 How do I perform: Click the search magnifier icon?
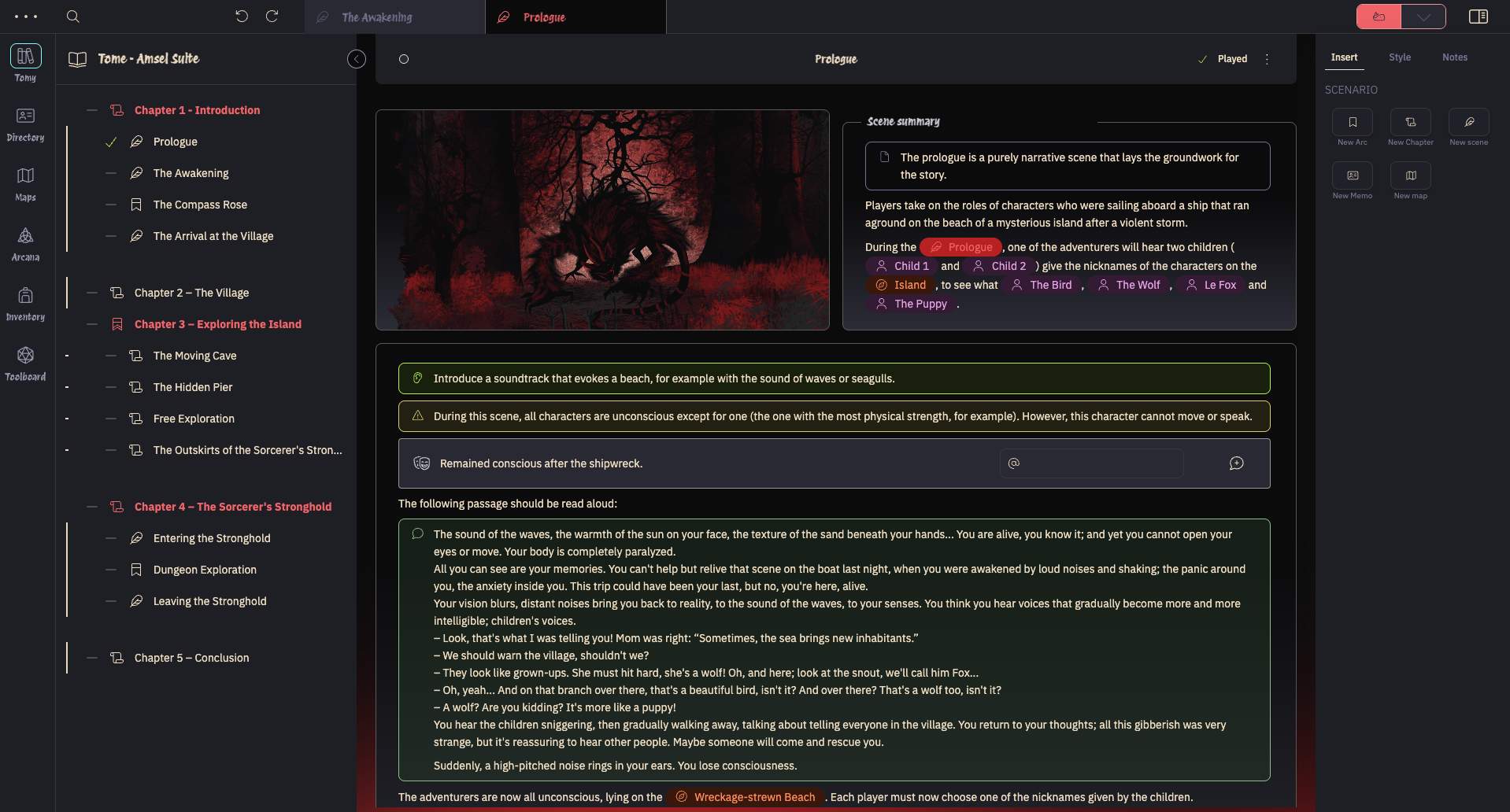click(x=73, y=17)
